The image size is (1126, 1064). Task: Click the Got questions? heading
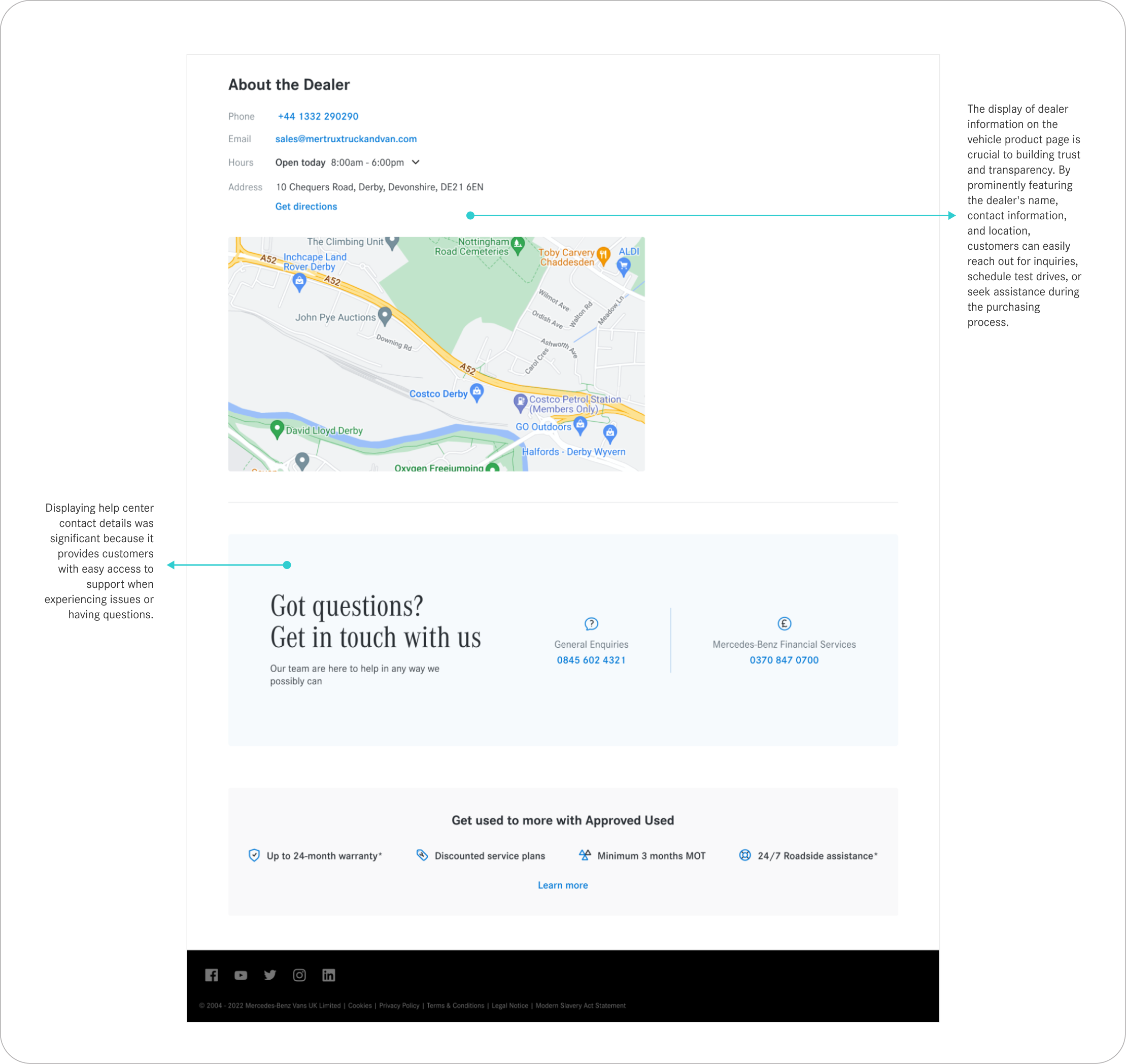pyautogui.click(x=347, y=606)
